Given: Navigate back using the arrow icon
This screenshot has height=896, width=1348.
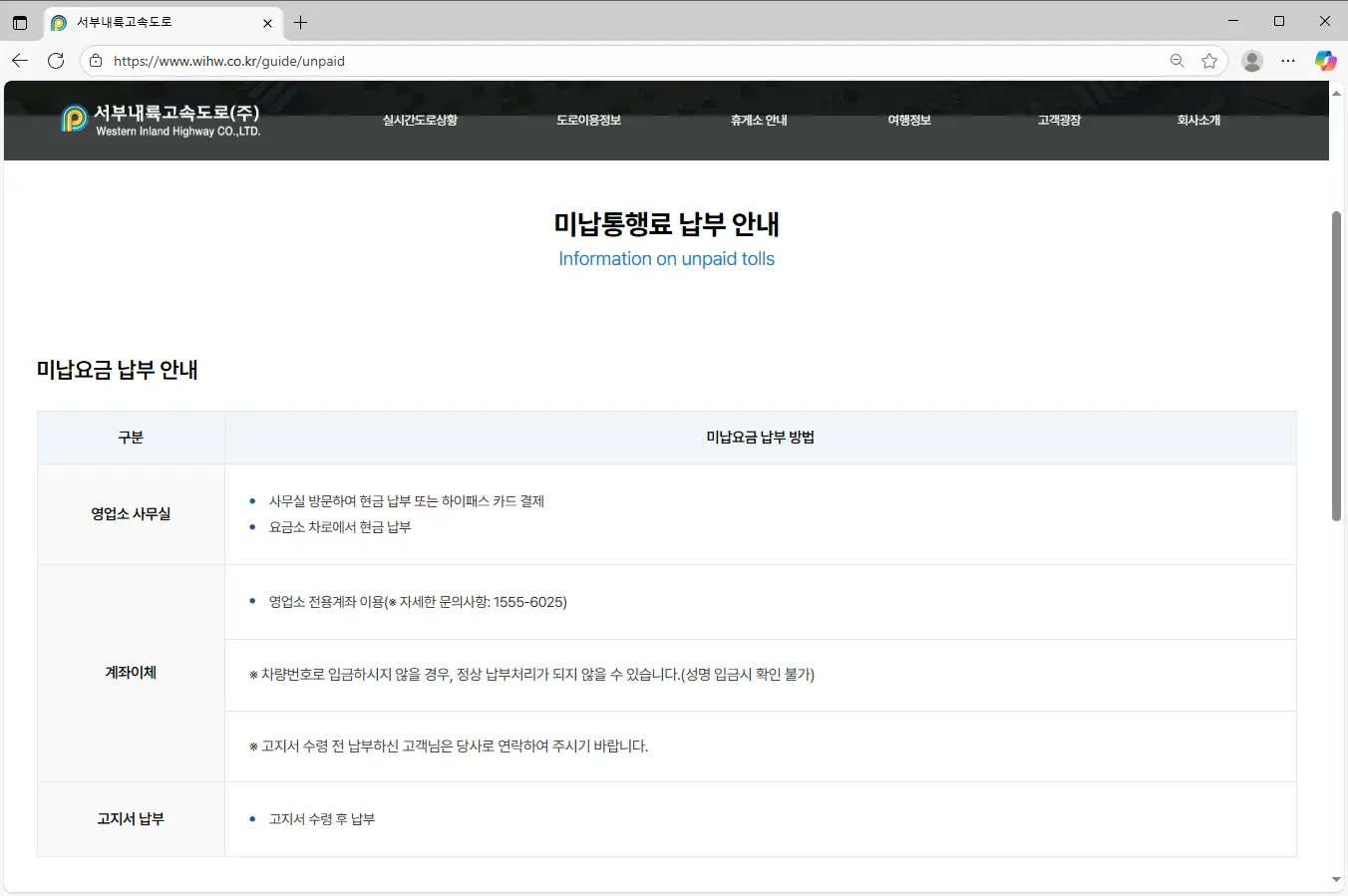Looking at the screenshot, I should 20,60.
